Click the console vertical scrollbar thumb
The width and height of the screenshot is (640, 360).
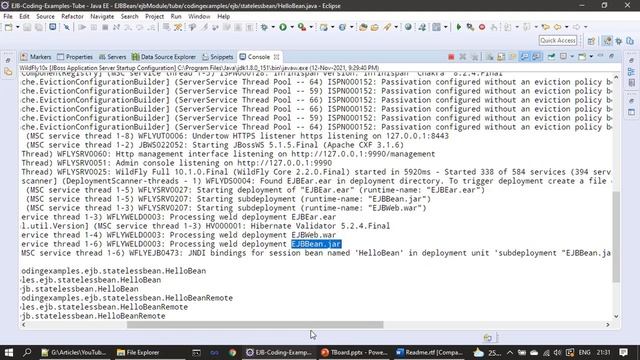click(x=616, y=237)
